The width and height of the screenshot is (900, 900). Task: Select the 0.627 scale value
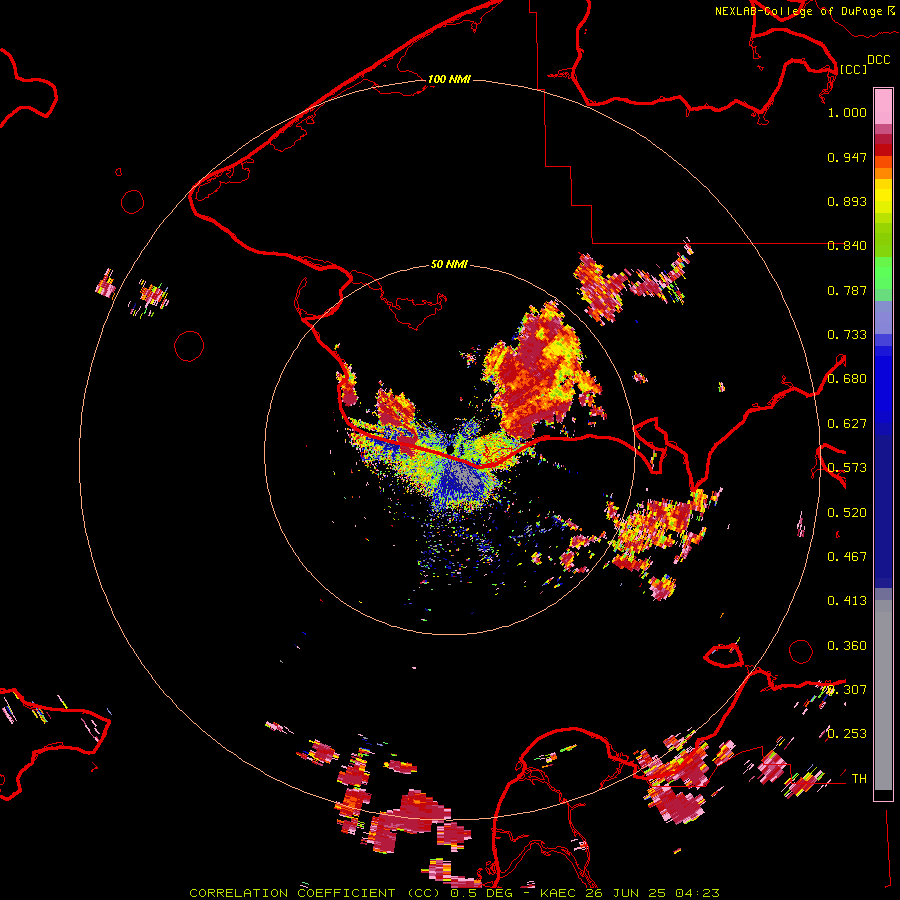coord(847,424)
